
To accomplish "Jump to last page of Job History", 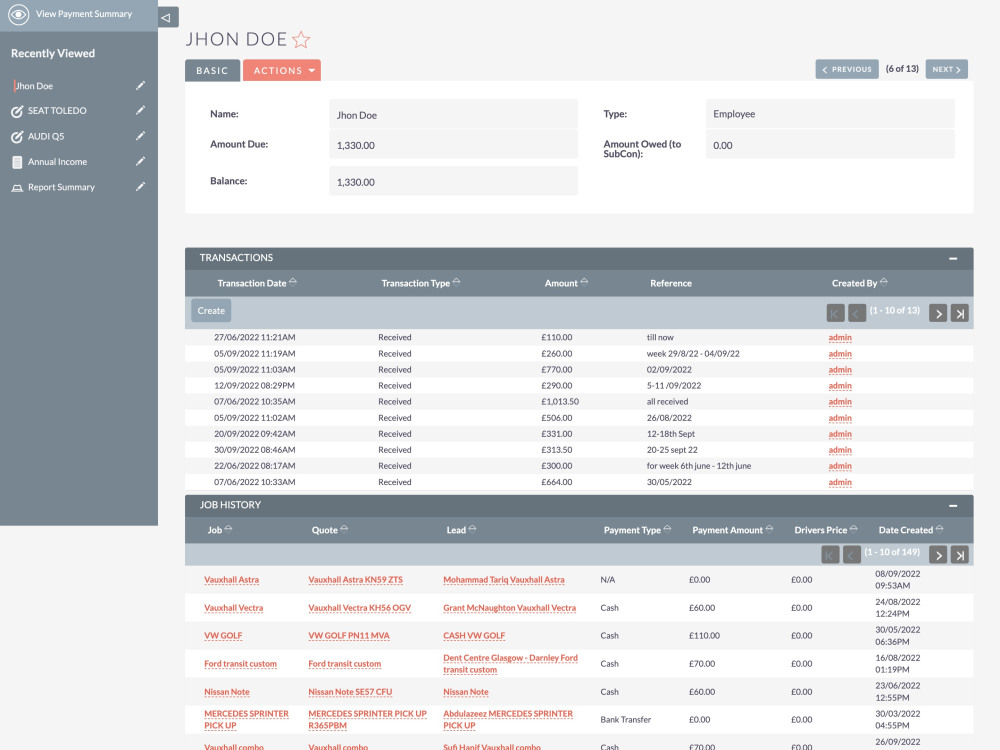I will click(x=960, y=555).
